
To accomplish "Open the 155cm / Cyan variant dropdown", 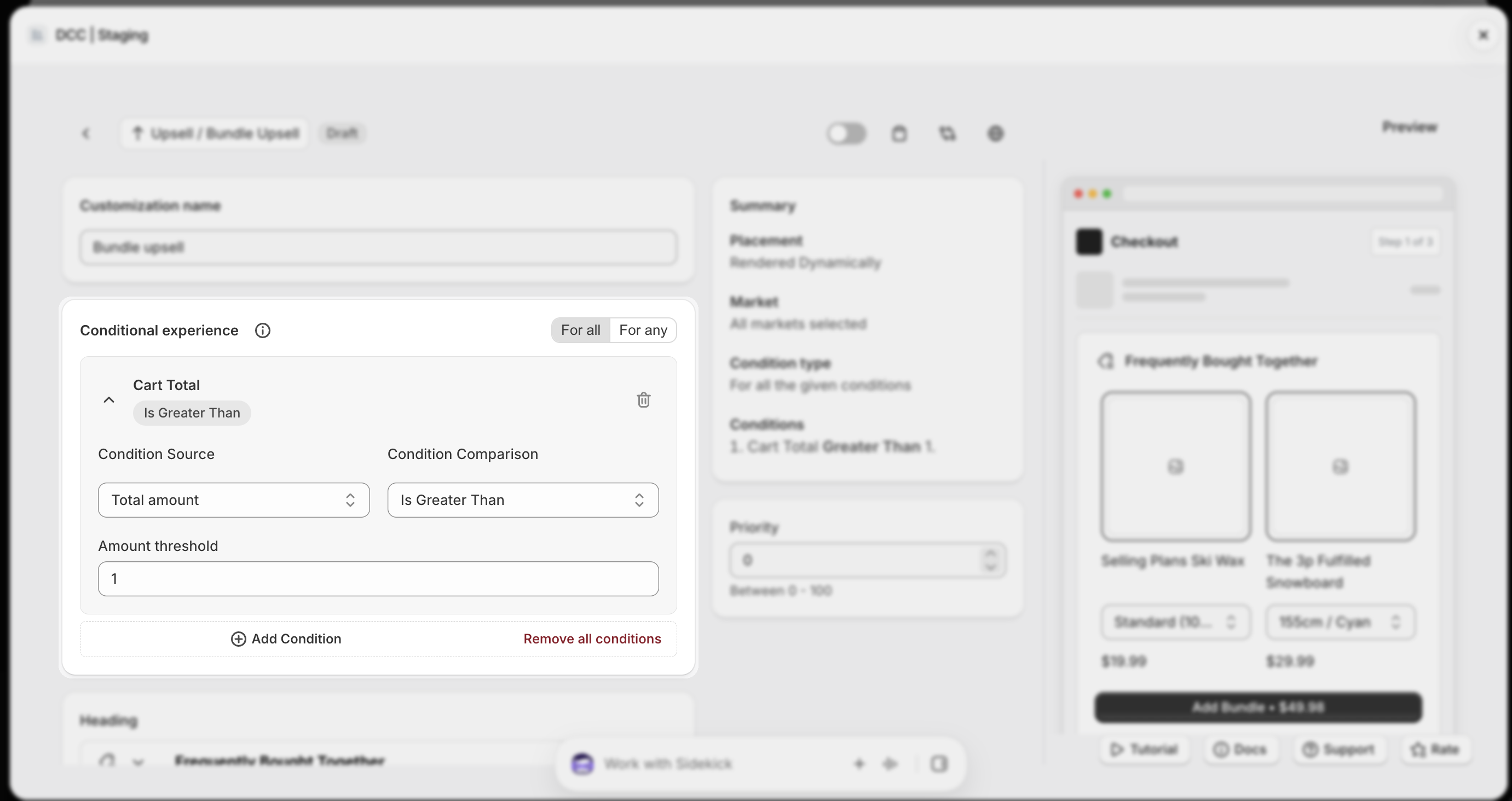I will click(x=1340, y=622).
